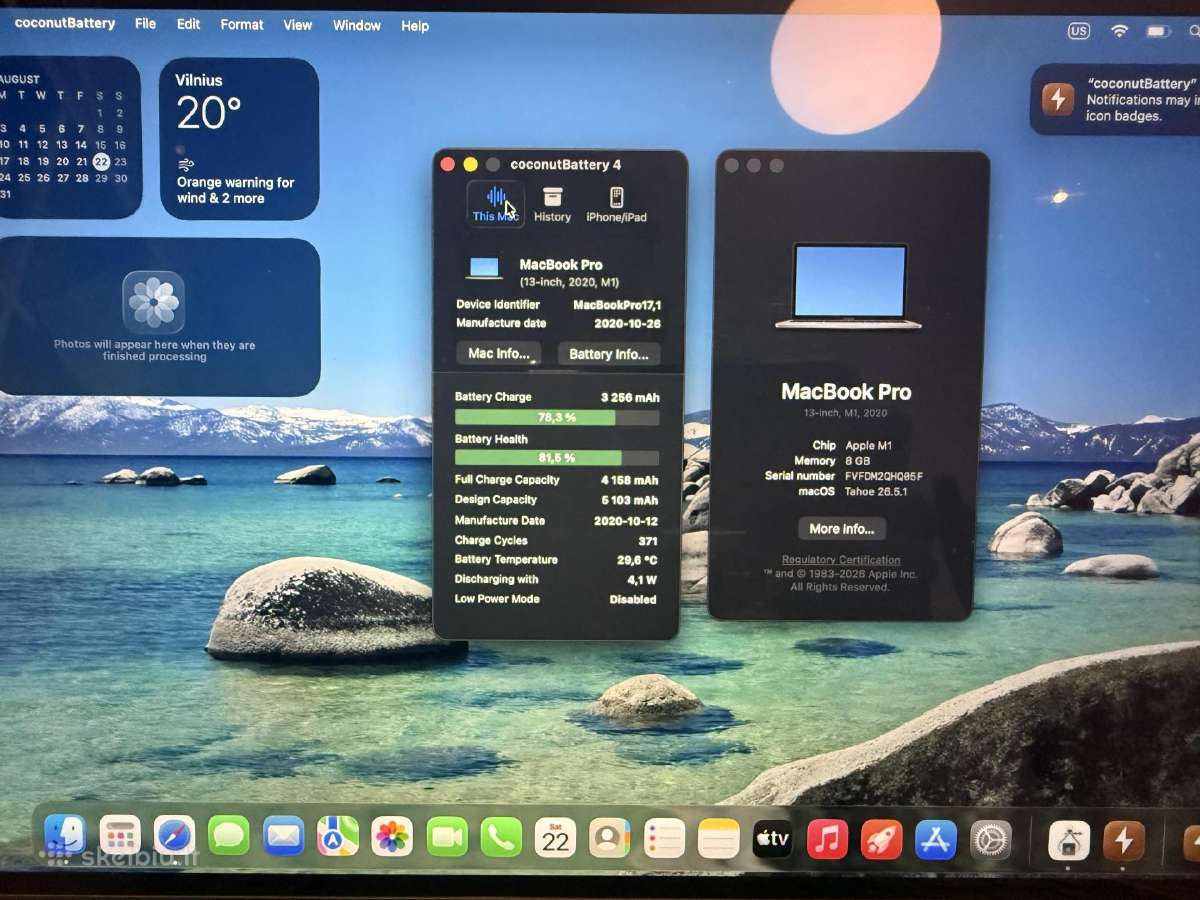
Task: Open Music from the Dock
Action: [x=827, y=840]
